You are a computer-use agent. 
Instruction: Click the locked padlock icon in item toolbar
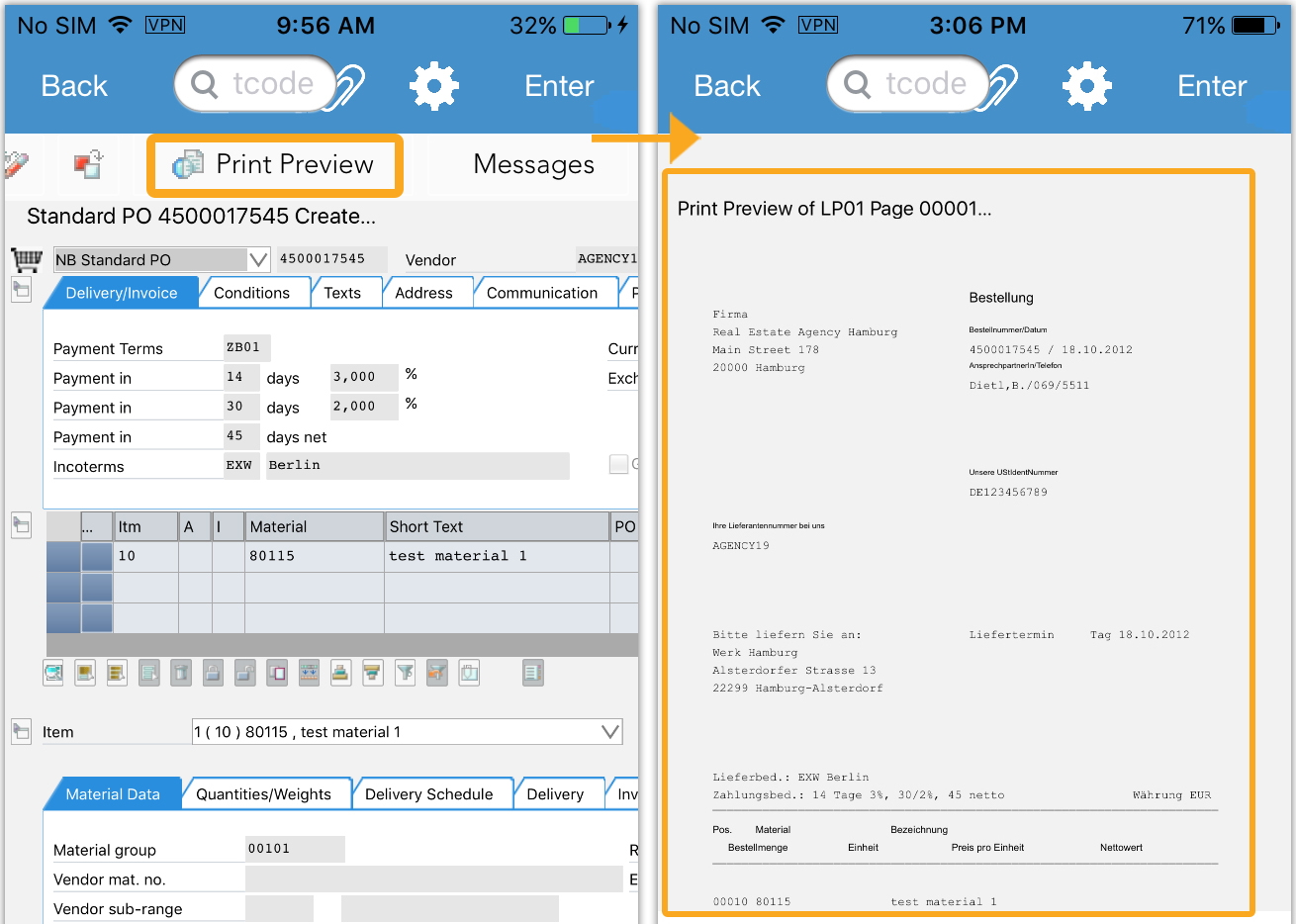213,674
